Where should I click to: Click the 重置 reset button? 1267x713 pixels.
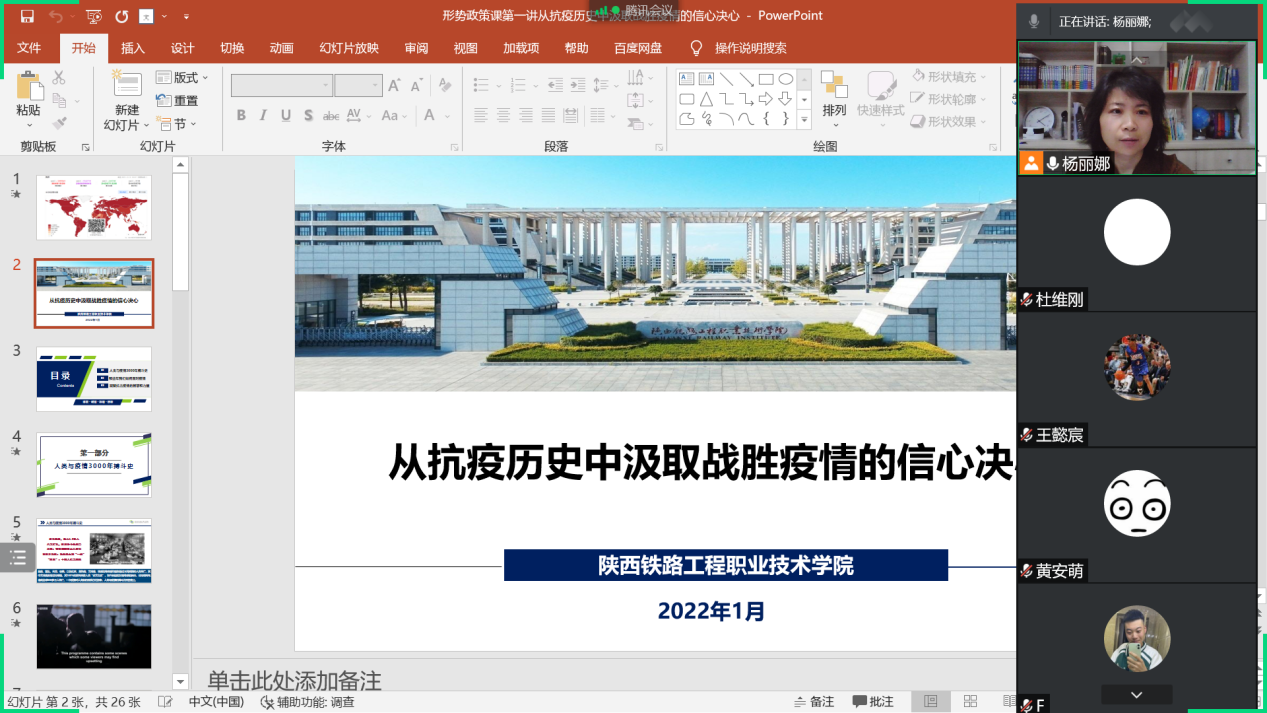[178, 101]
